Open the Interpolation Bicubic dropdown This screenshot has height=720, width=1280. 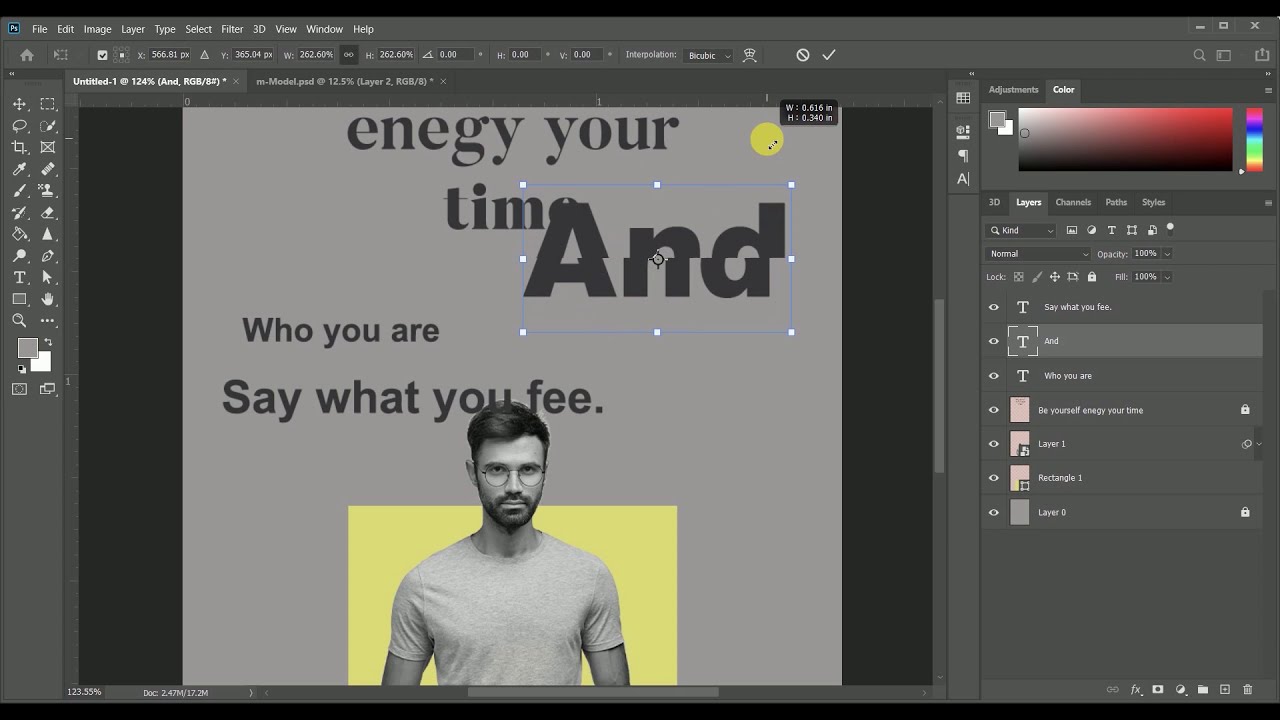pos(710,55)
